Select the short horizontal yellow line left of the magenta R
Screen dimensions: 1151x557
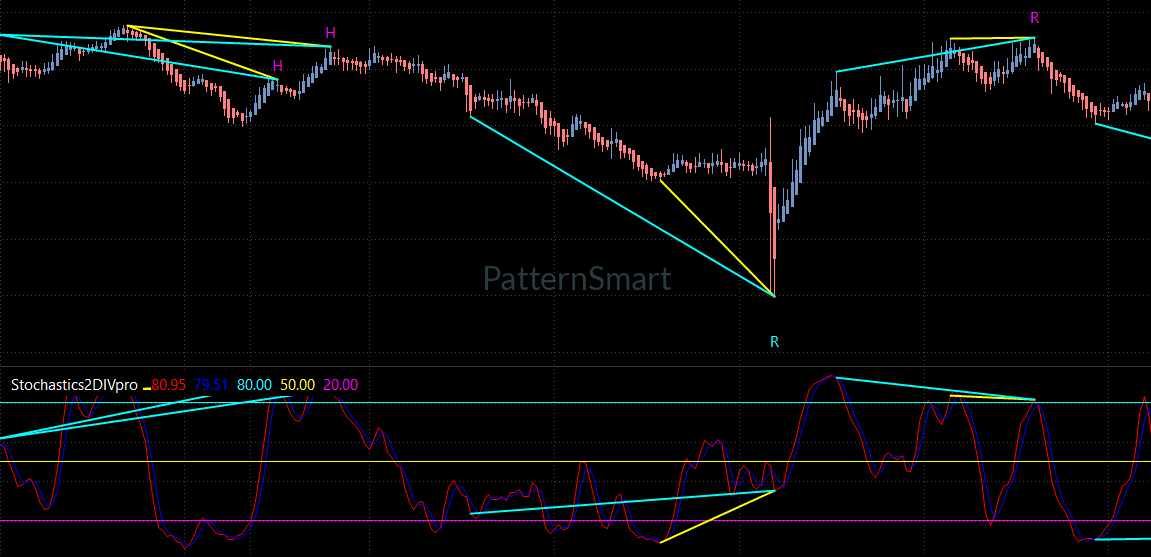[x=992, y=38]
